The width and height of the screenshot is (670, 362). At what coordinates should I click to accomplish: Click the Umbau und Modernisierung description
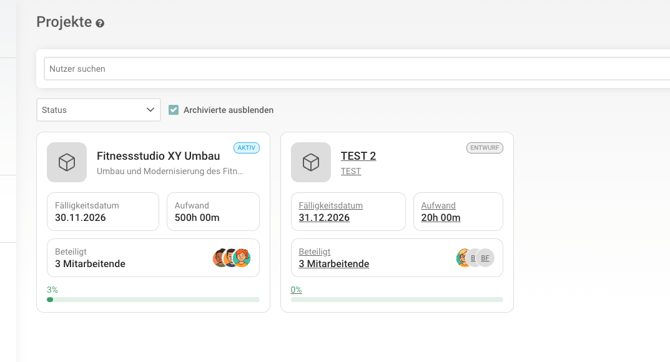(x=170, y=171)
